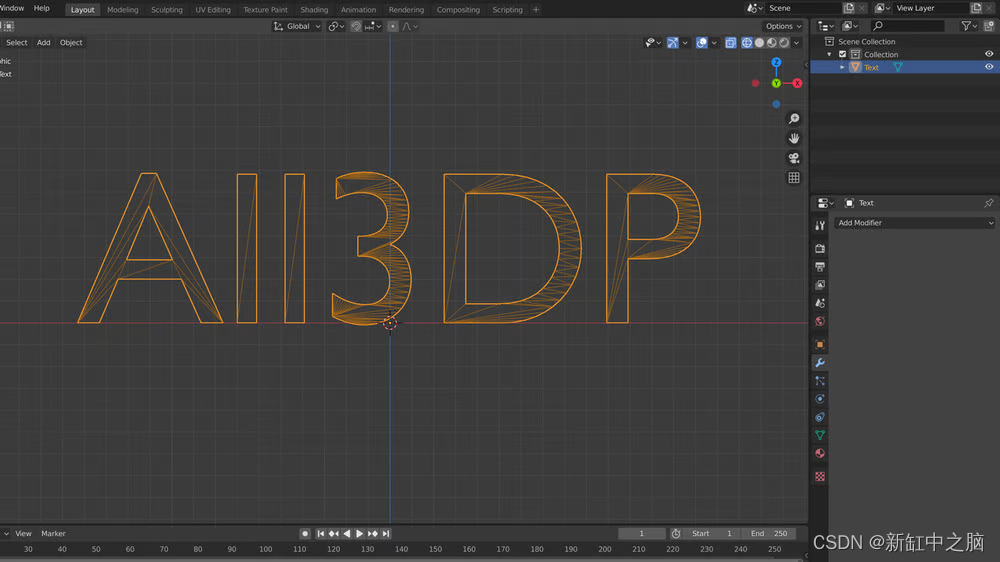Open the properties editor type dropdown
1000x562 pixels.
click(826, 203)
